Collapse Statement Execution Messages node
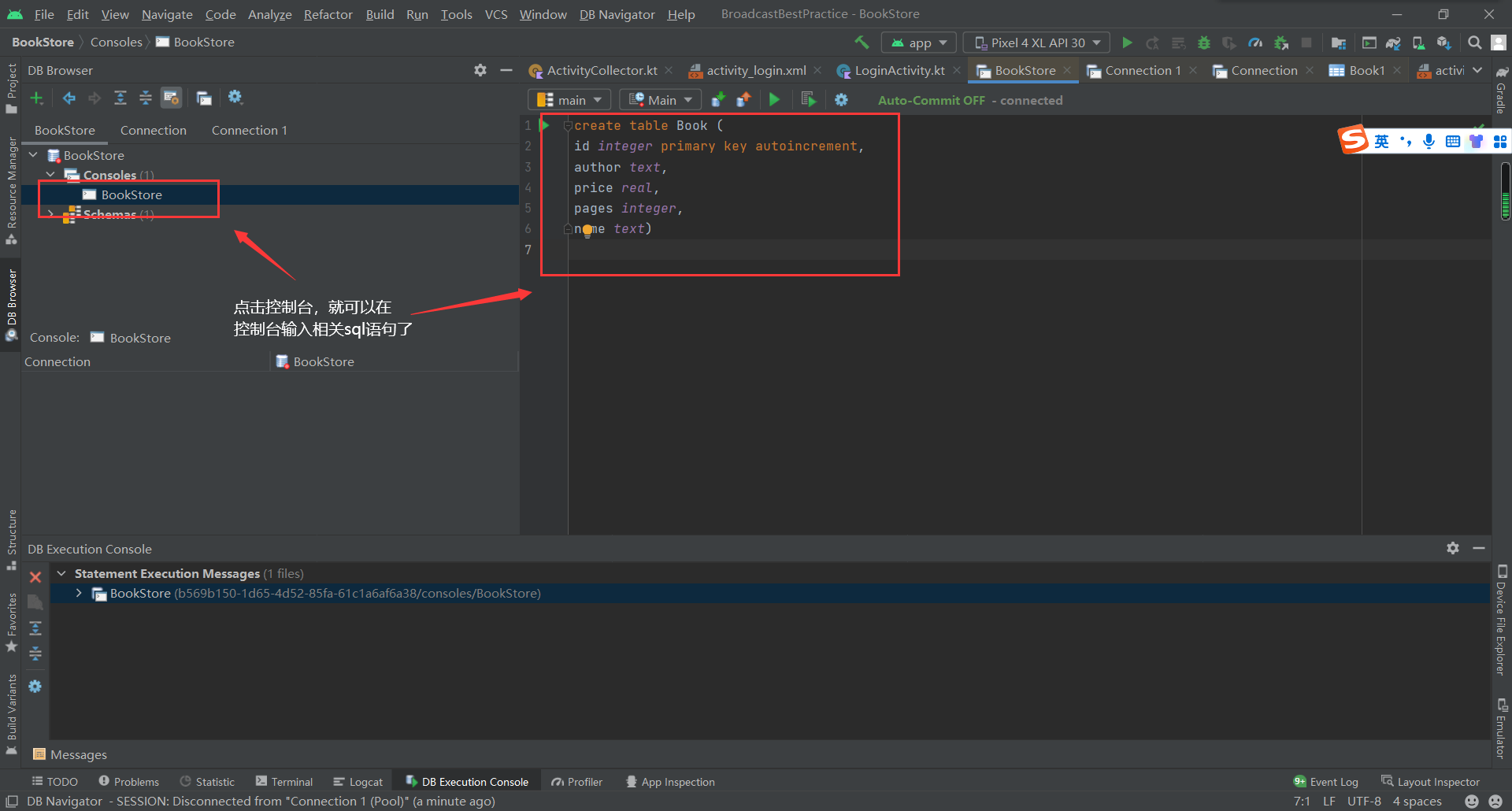Image resolution: width=1512 pixels, height=811 pixels. [61, 573]
